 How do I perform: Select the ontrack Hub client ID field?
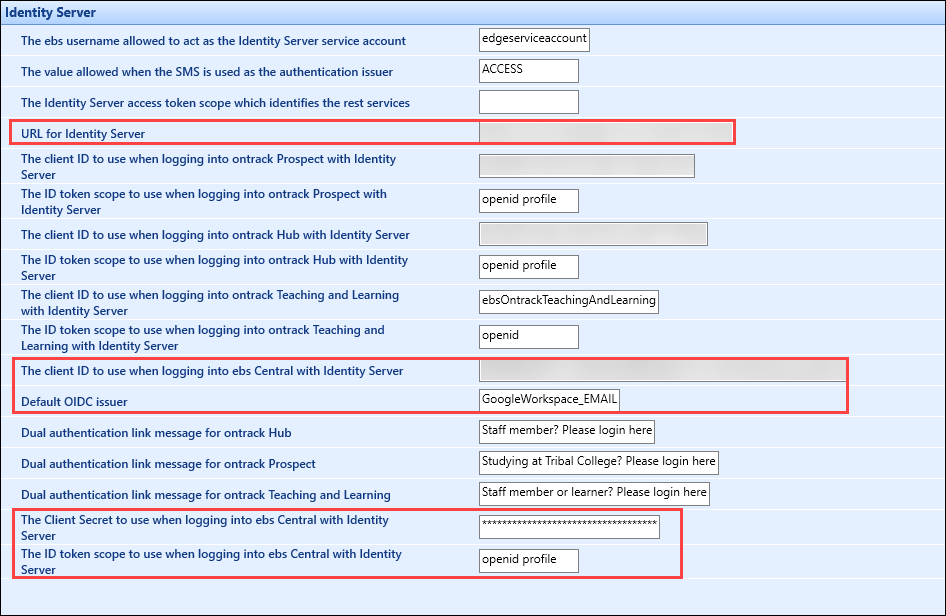coord(593,233)
